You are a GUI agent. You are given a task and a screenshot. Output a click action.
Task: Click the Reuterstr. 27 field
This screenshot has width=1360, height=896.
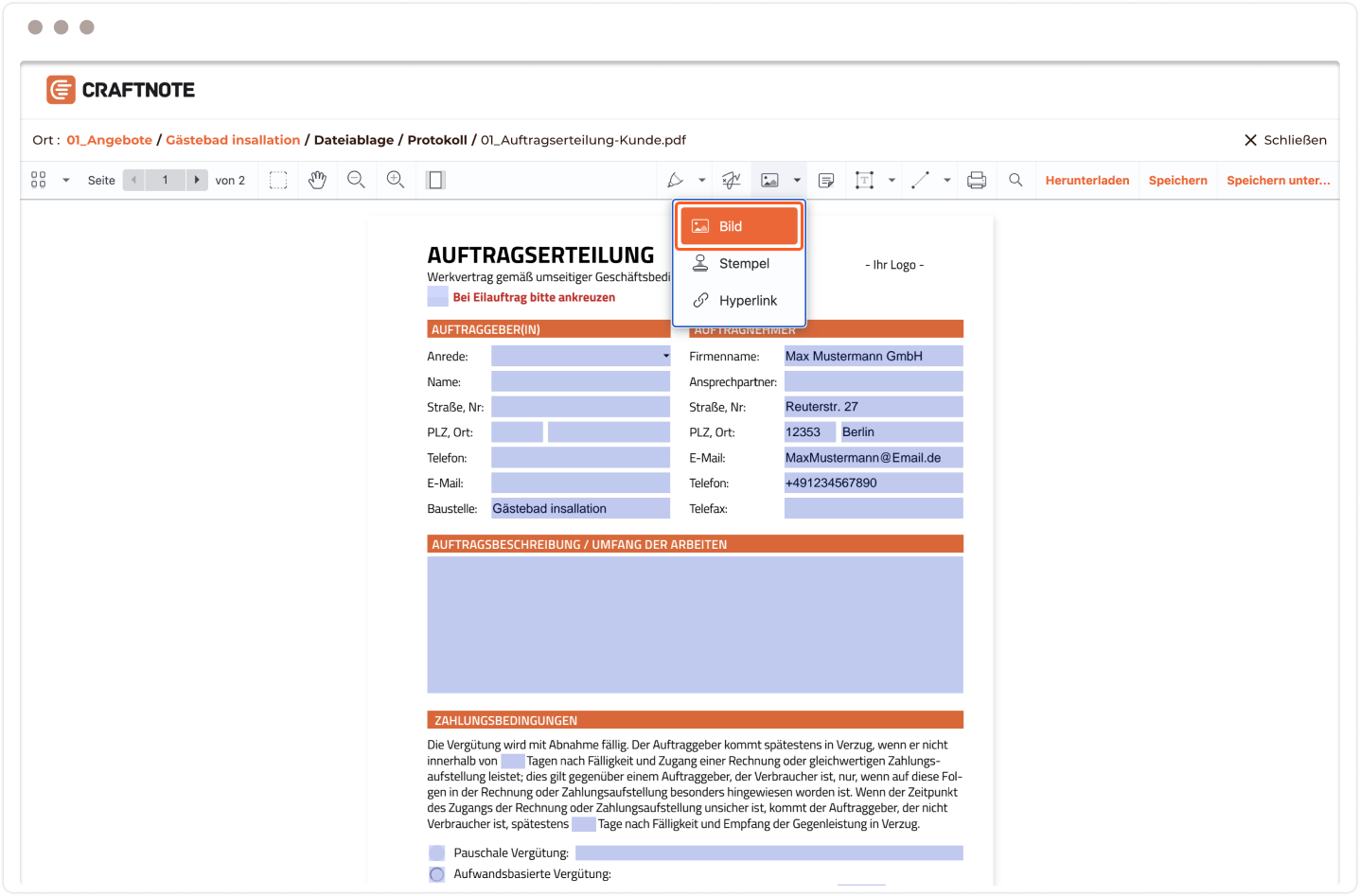pyautogui.click(x=874, y=407)
